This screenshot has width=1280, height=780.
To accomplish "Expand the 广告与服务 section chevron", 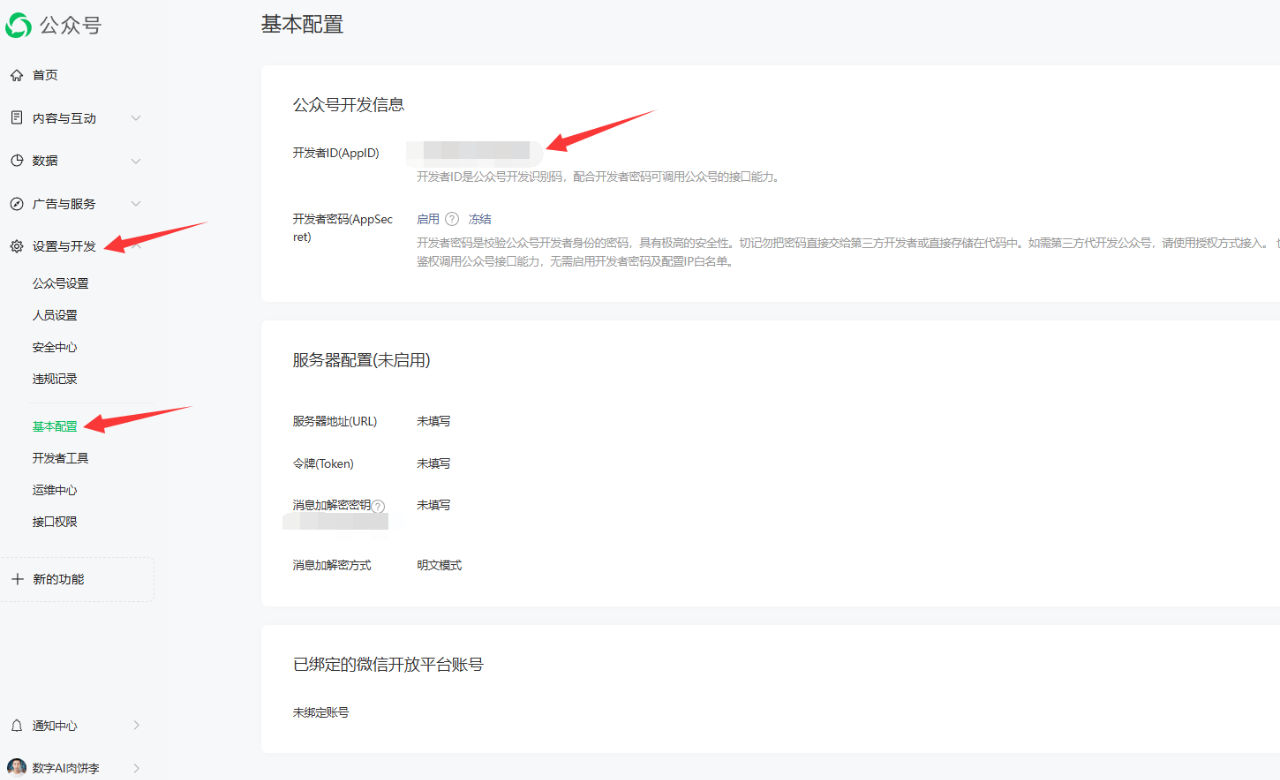I will [x=136, y=204].
